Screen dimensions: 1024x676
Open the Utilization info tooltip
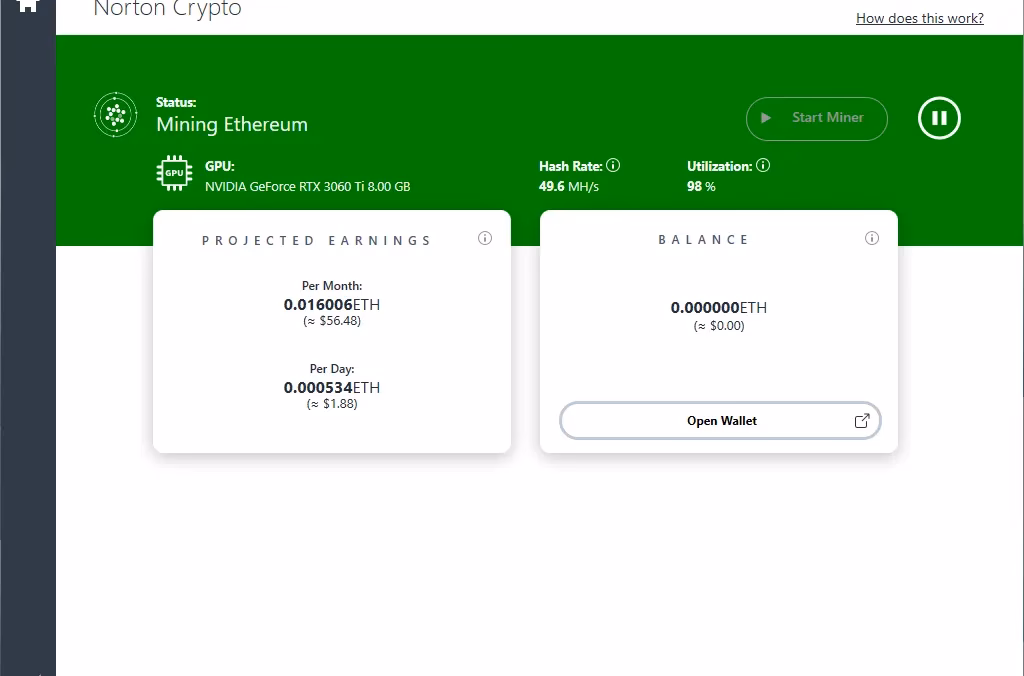click(762, 165)
